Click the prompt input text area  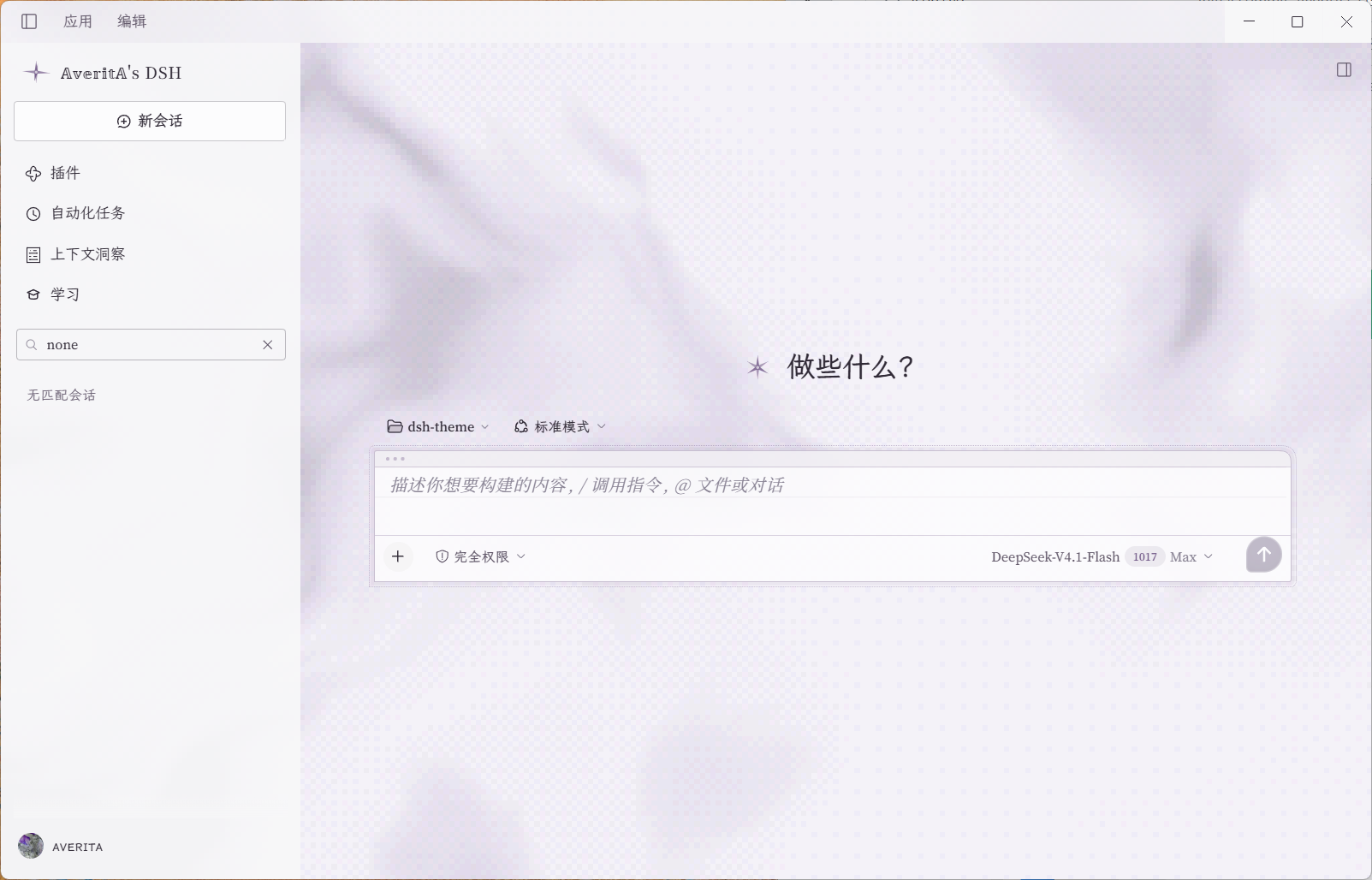click(833, 501)
